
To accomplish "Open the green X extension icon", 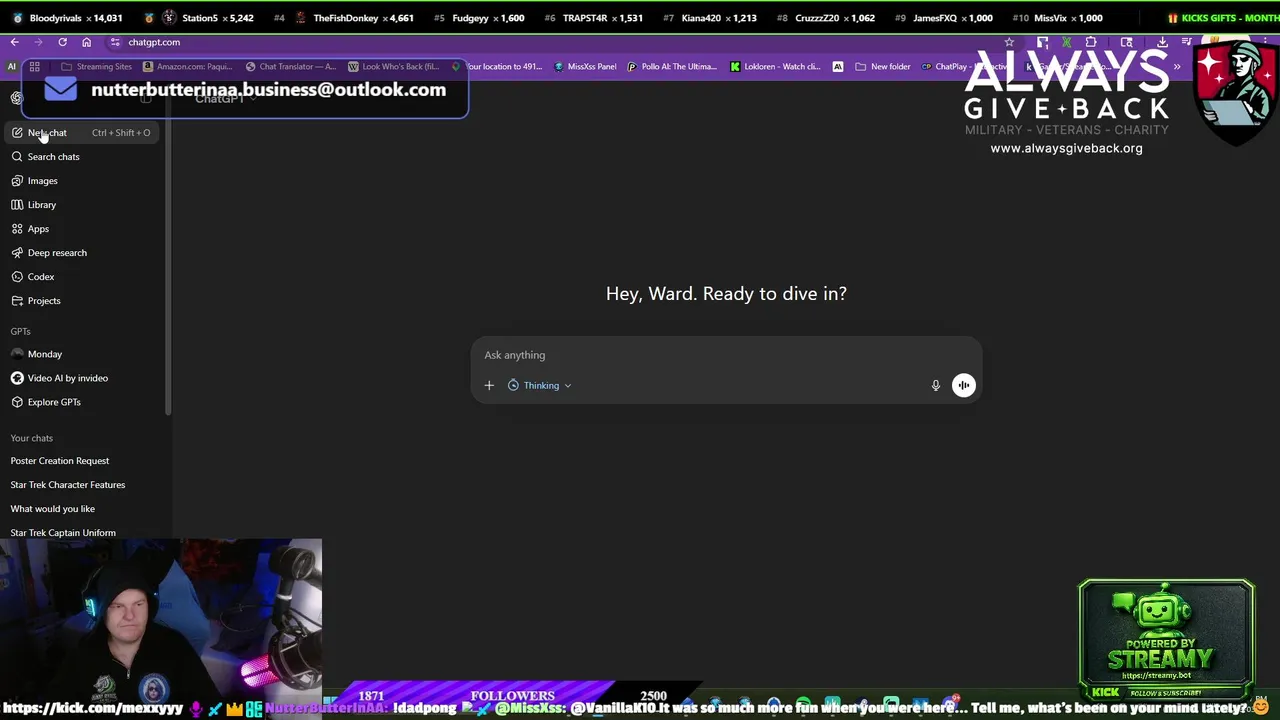I will (1067, 42).
